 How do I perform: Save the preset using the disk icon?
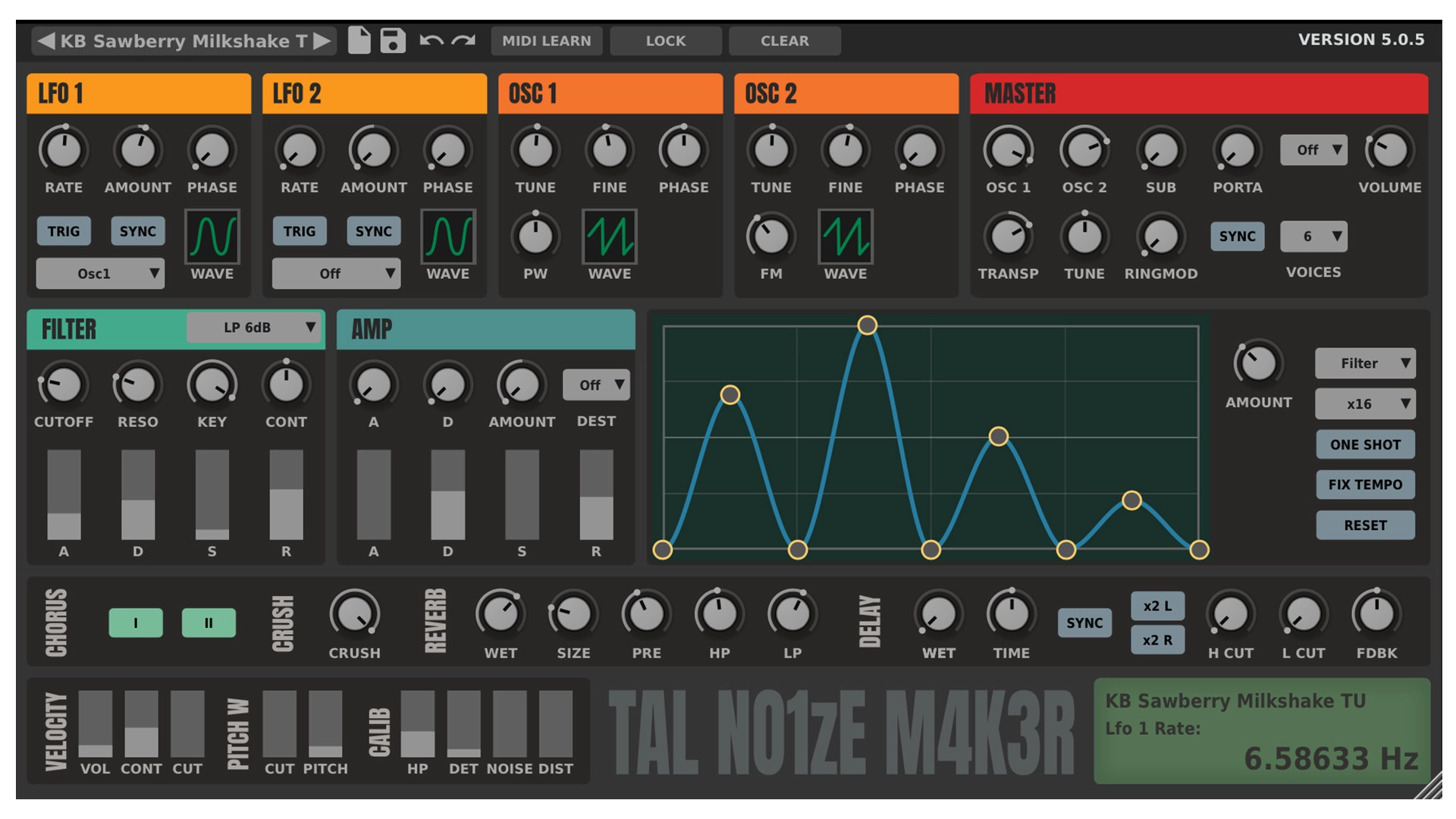[x=394, y=39]
